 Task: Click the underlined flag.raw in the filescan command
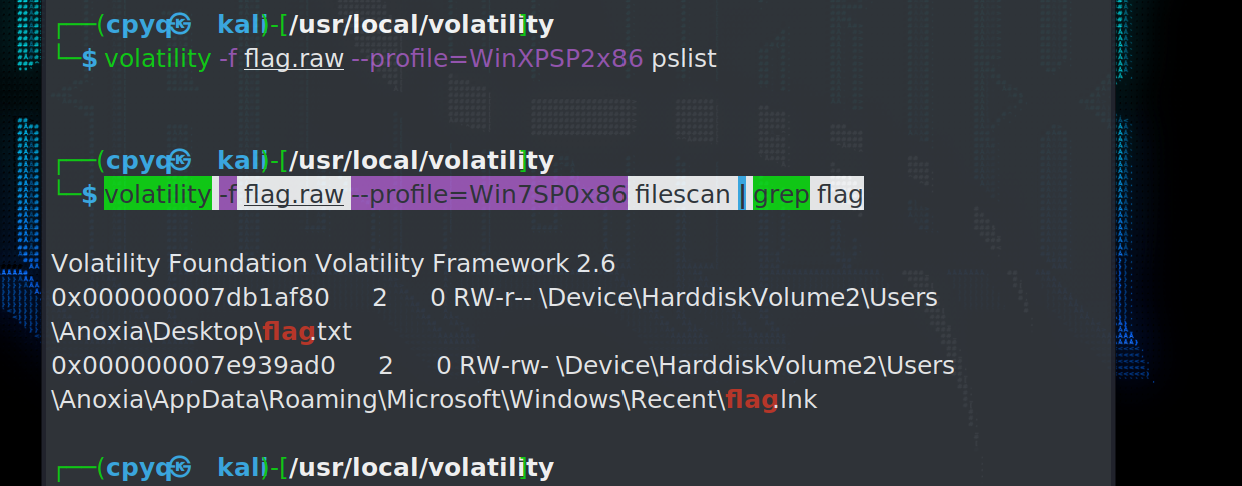coord(294,195)
